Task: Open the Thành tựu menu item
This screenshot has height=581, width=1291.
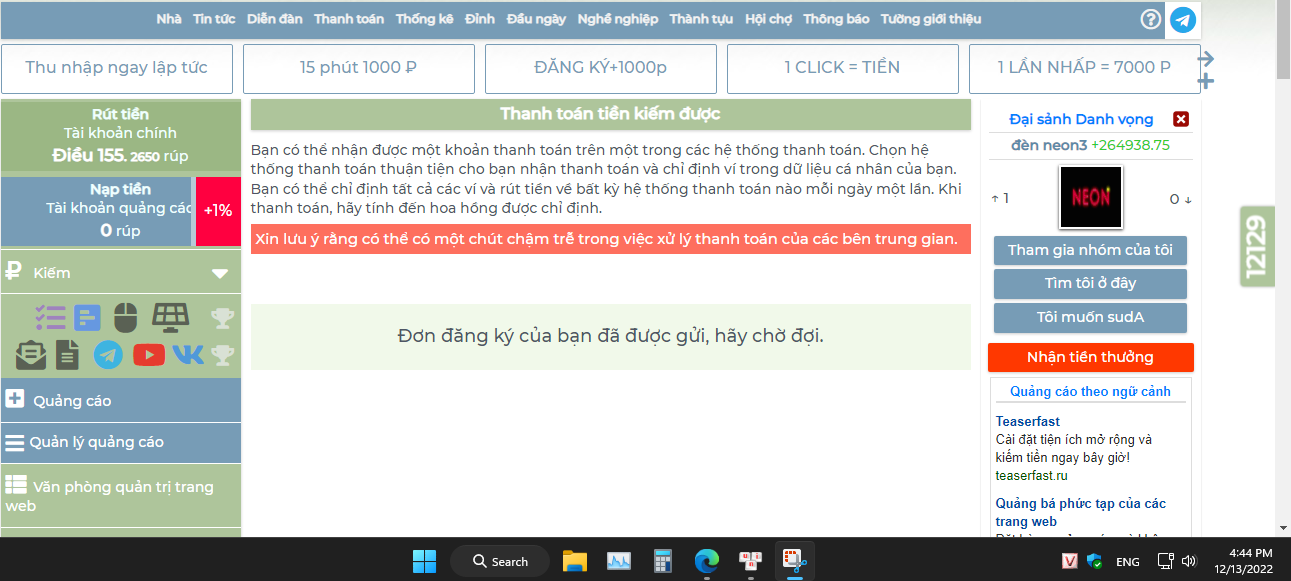Action: point(701,19)
